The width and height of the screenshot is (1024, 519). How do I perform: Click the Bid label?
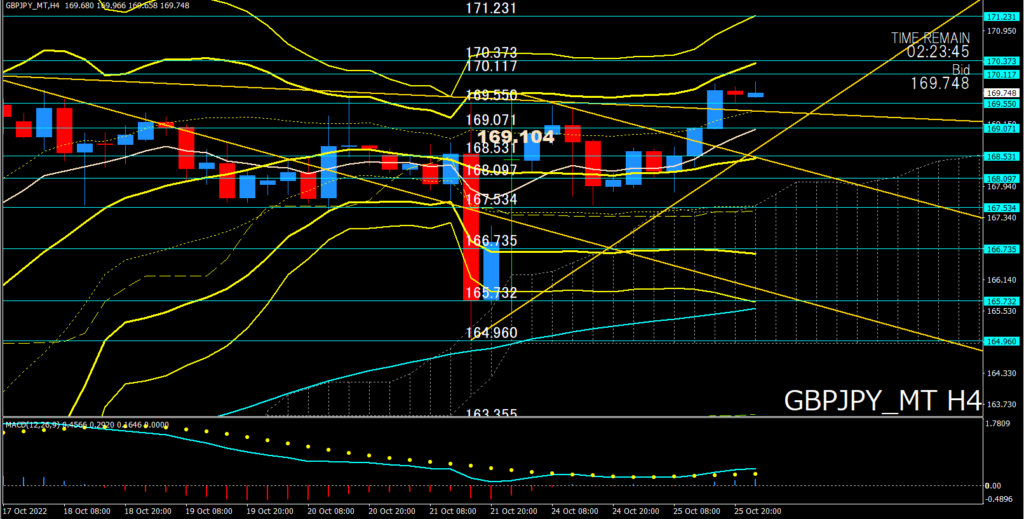959,69
